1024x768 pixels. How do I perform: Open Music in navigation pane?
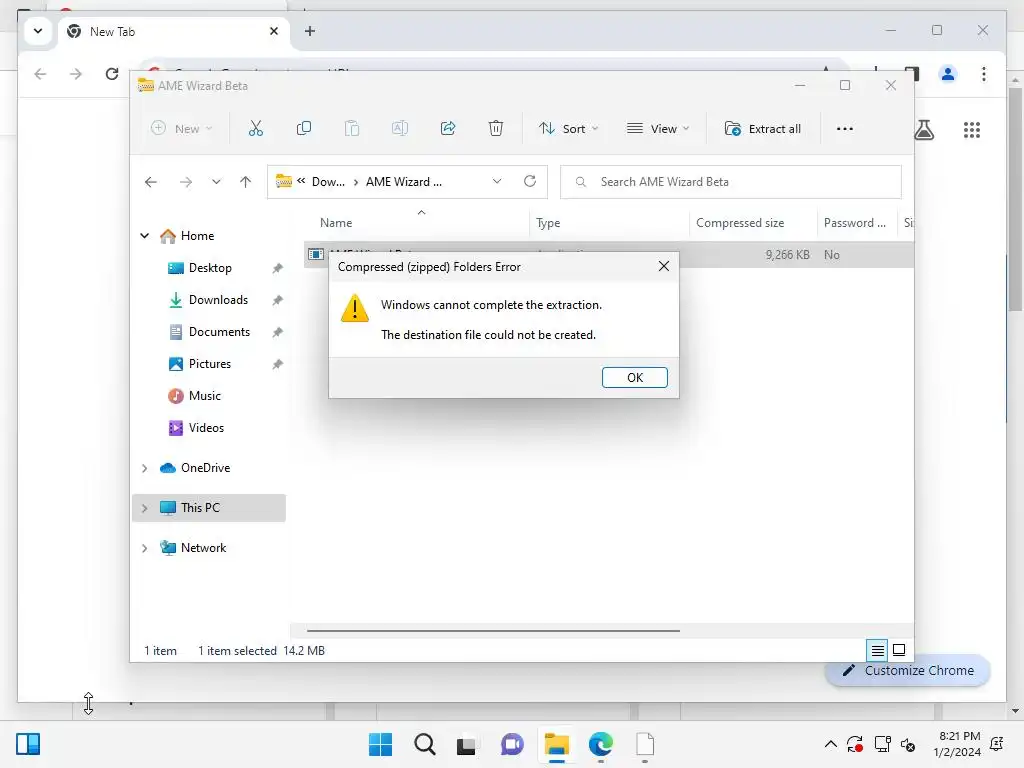click(x=204, y=396)
